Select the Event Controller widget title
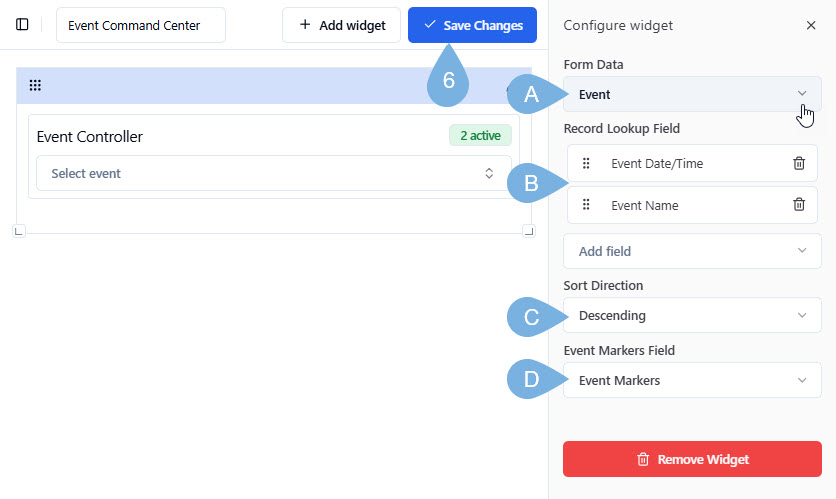Image resolution: width=836 pixels, height=499 pixels. [x=90, y=137]
